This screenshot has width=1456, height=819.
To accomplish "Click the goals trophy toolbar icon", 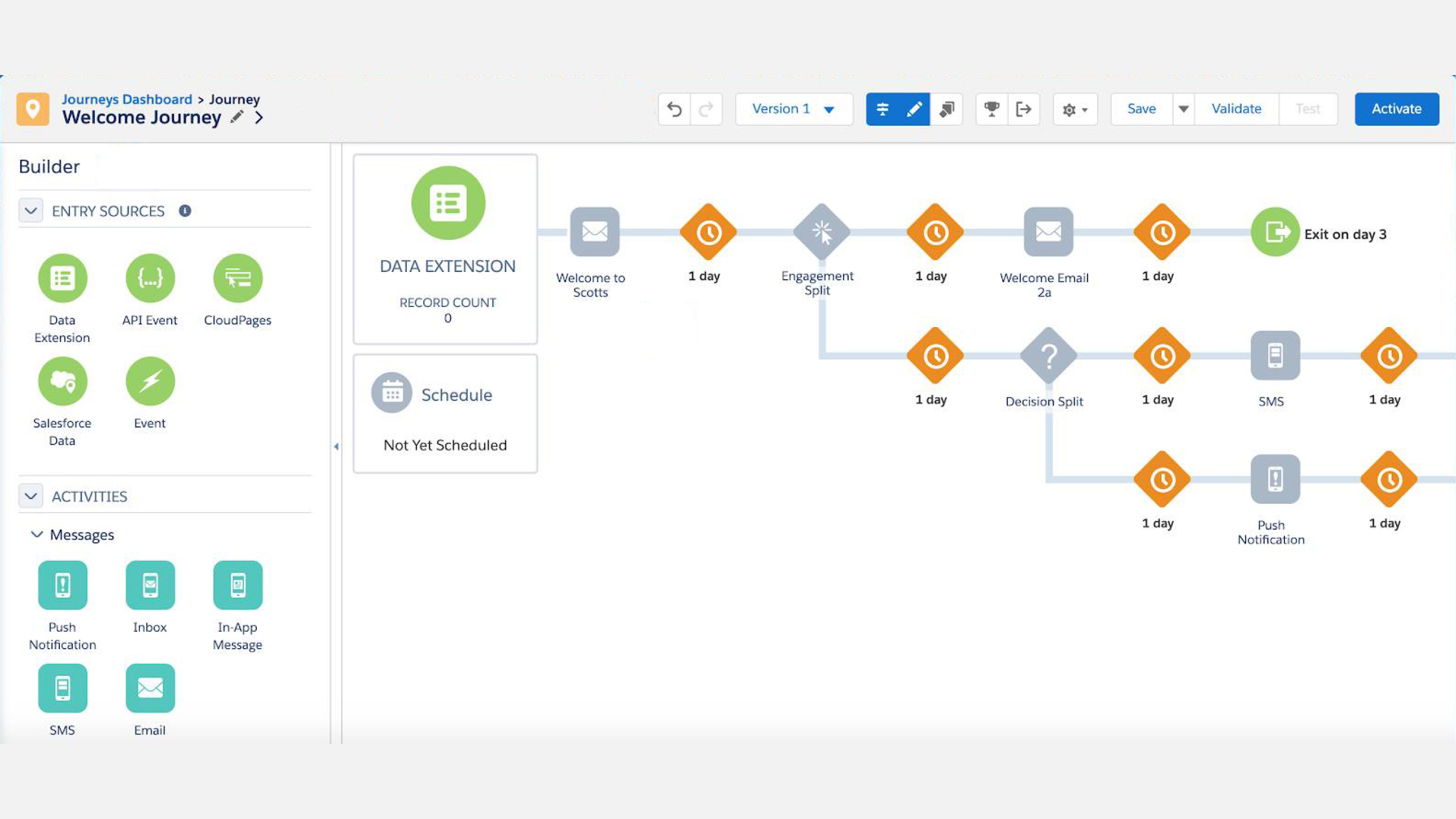I will 991,109.
